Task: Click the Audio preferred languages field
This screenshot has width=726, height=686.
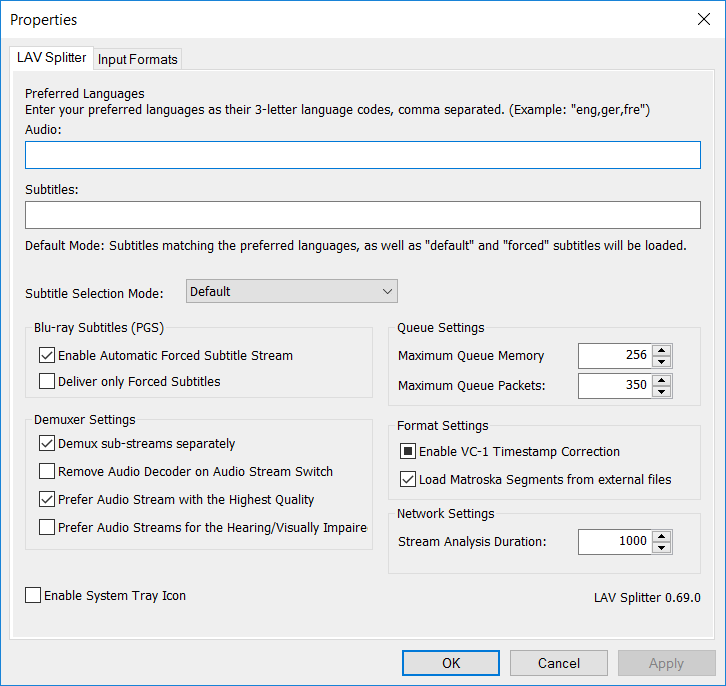Action: click(362, 155)
